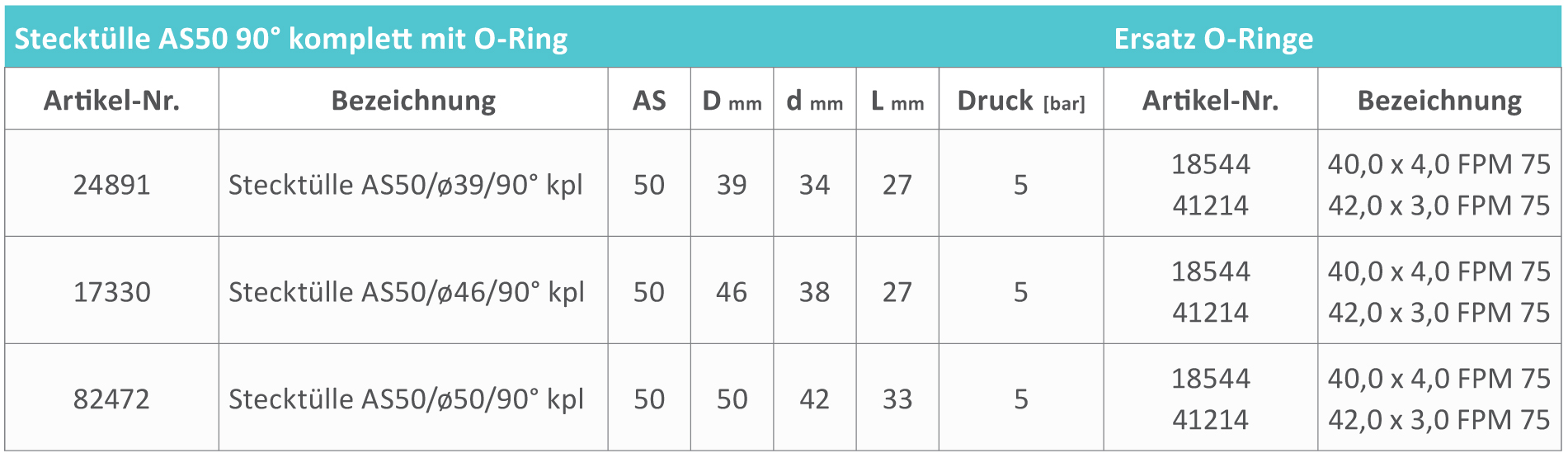Select the 'Stecktülle AS50/ø50/90° kpl' cell
This screenshot has height=453, width=1568.
coord(406,399)
